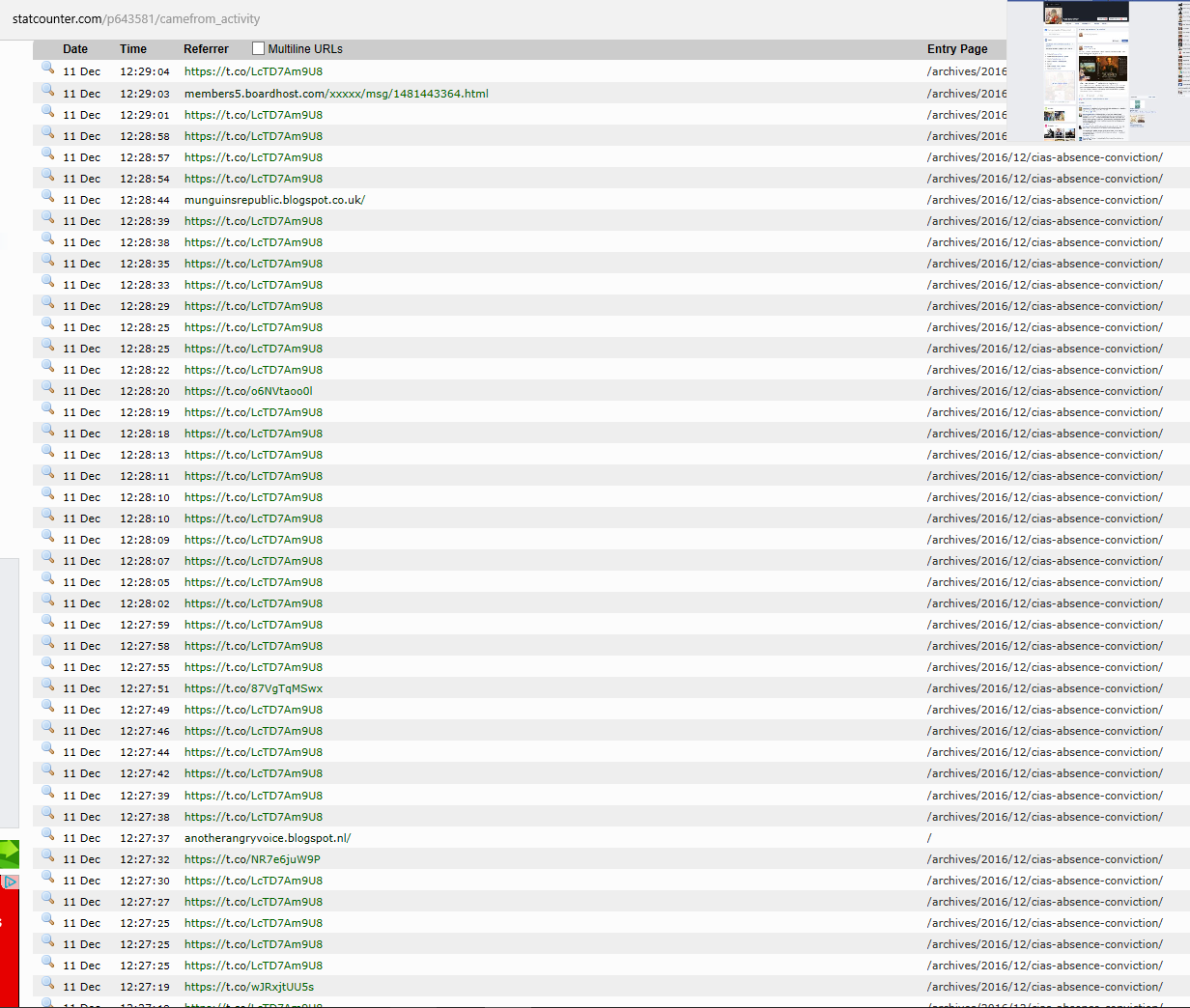Viewport: 1190px width, 1008px height.
Task: Open the t.co/o6NVtaoo0l referrer link
Action: pyautogui.click(x=248, y=391)
